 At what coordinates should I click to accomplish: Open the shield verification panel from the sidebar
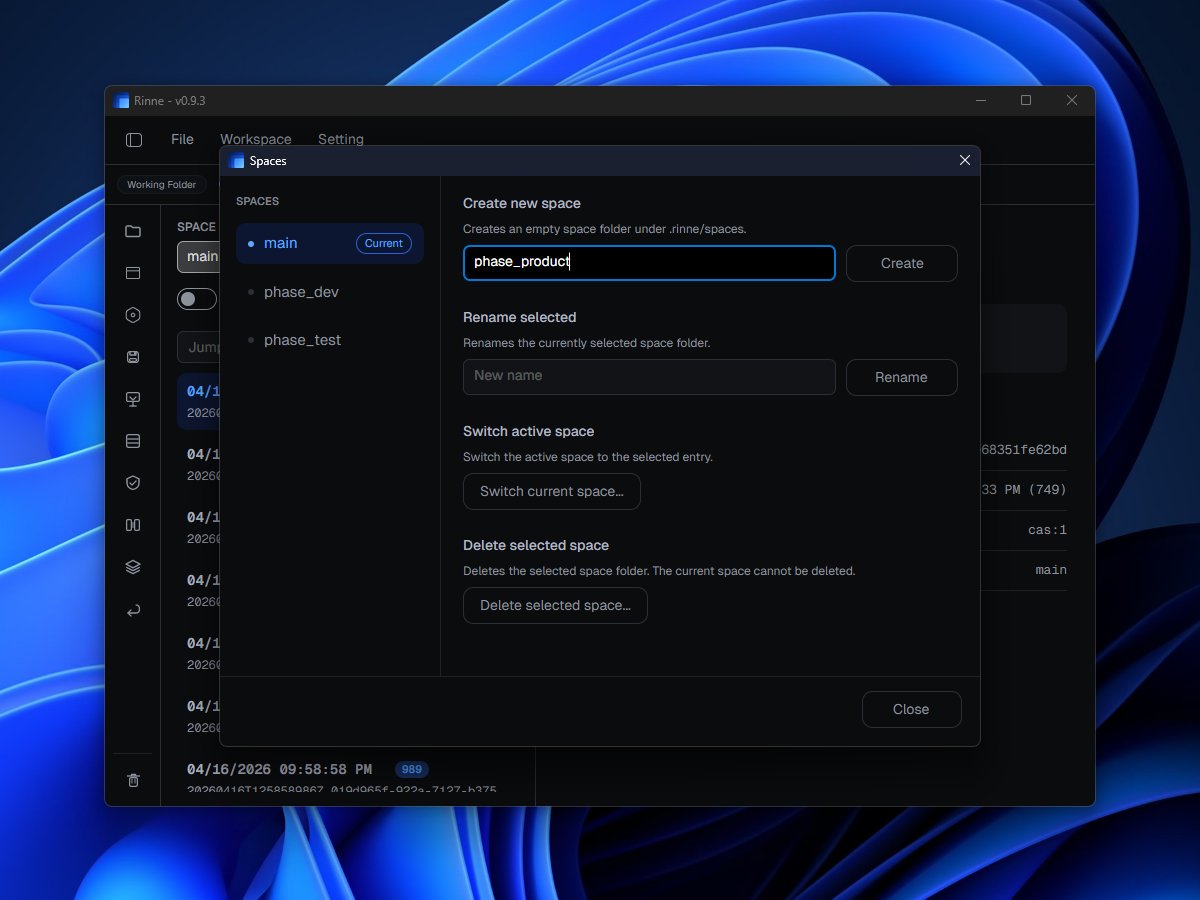coord(133,483)
